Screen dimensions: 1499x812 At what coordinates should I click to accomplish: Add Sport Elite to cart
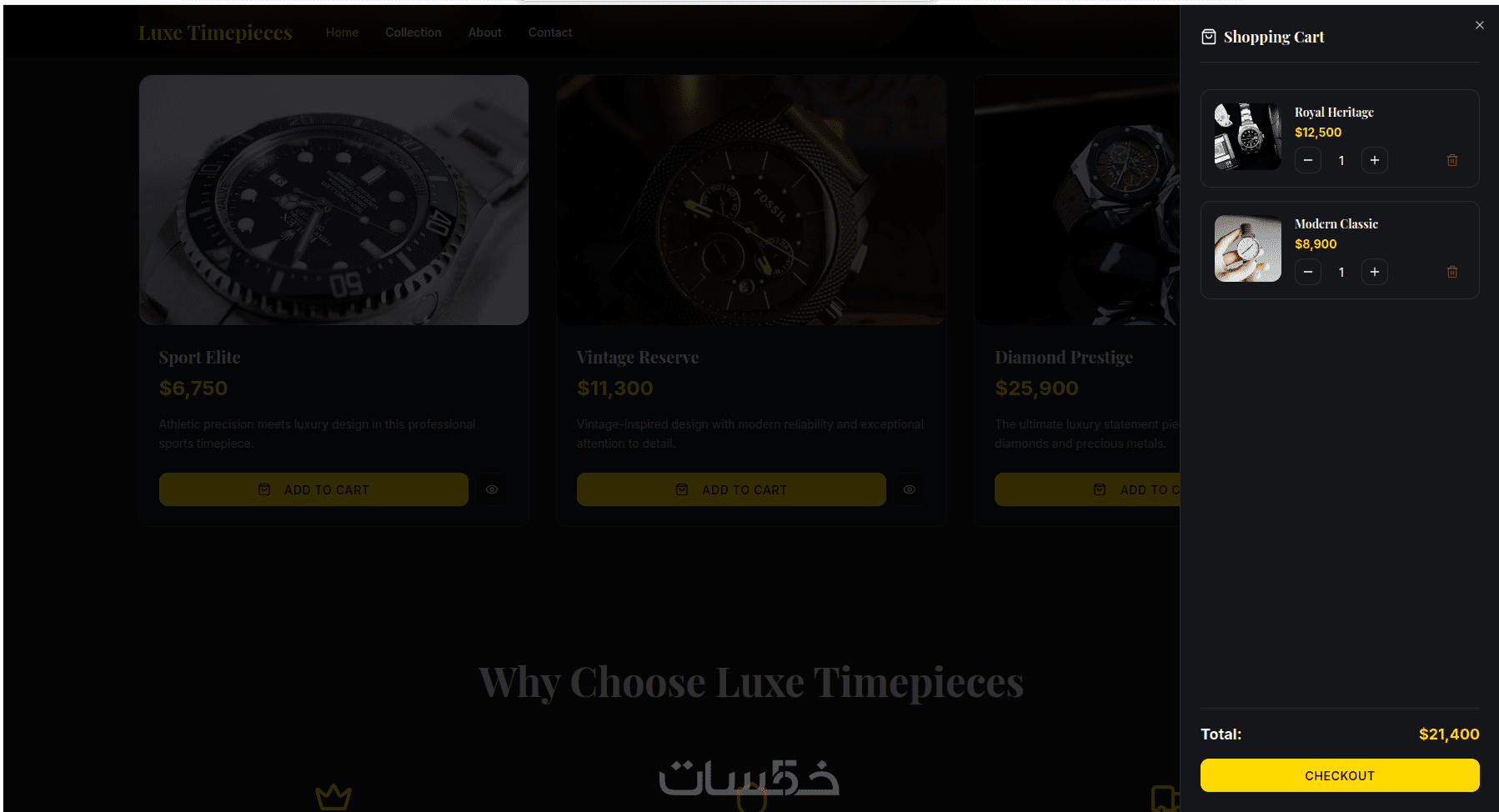(x=313, y=489)
